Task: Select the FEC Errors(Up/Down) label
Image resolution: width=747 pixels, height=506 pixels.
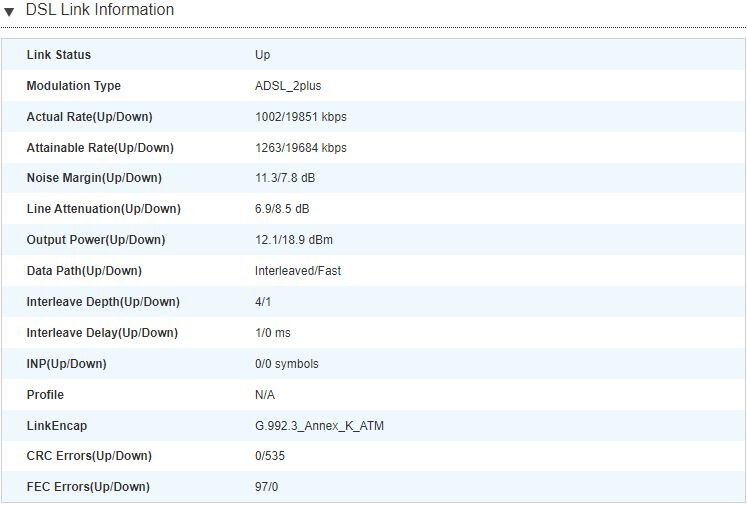Action: coord(88,486)
